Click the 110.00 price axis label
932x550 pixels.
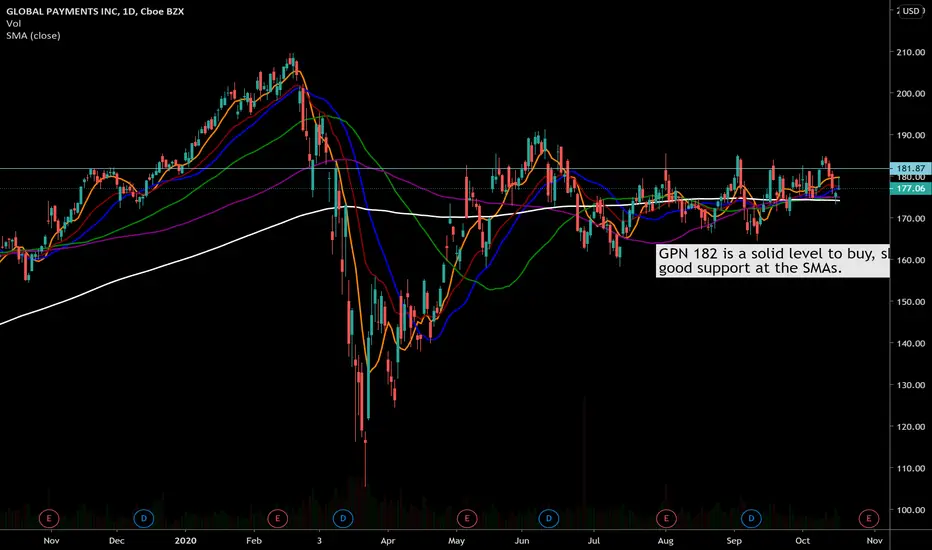point(911,468)
